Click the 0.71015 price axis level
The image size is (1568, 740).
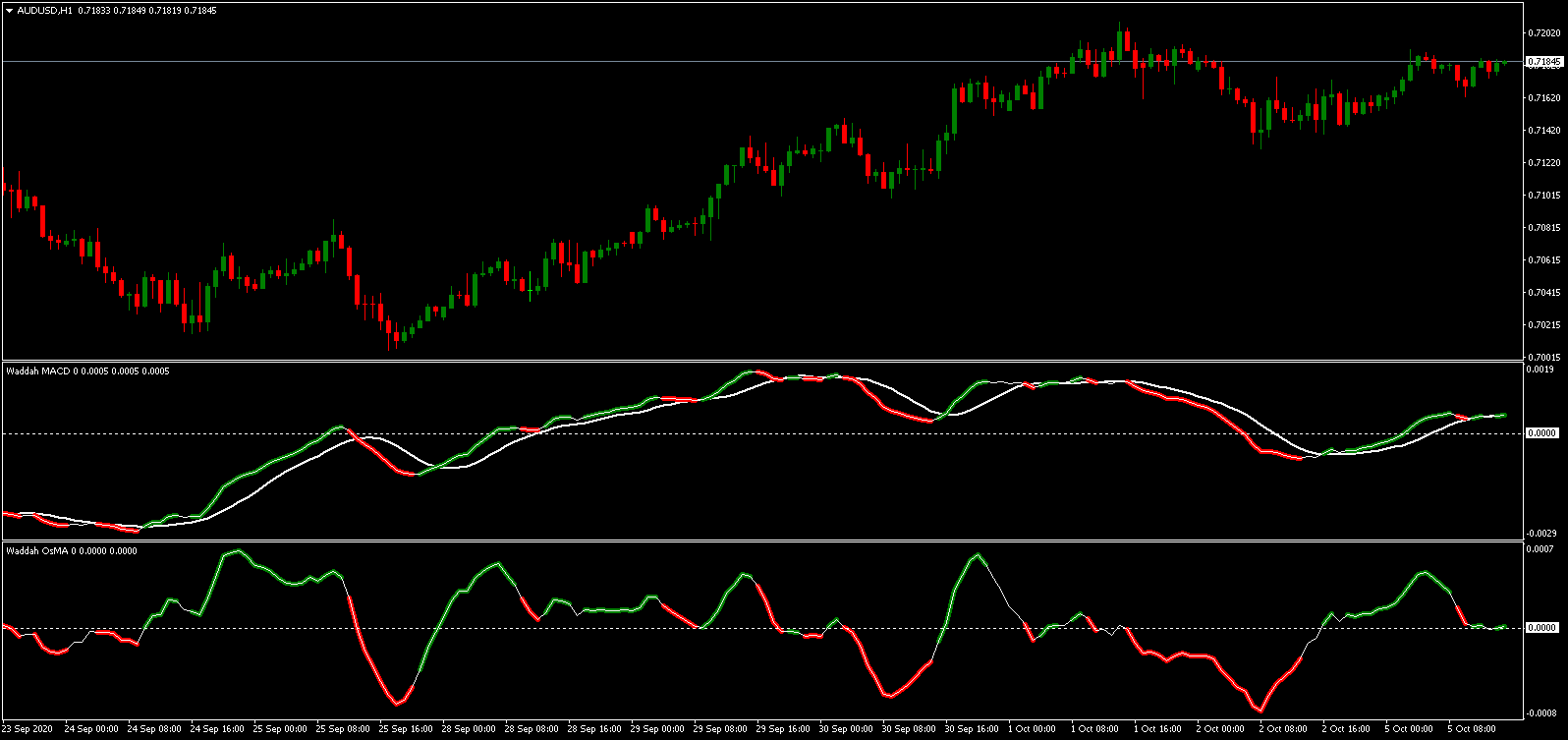tap(1545, 195)
